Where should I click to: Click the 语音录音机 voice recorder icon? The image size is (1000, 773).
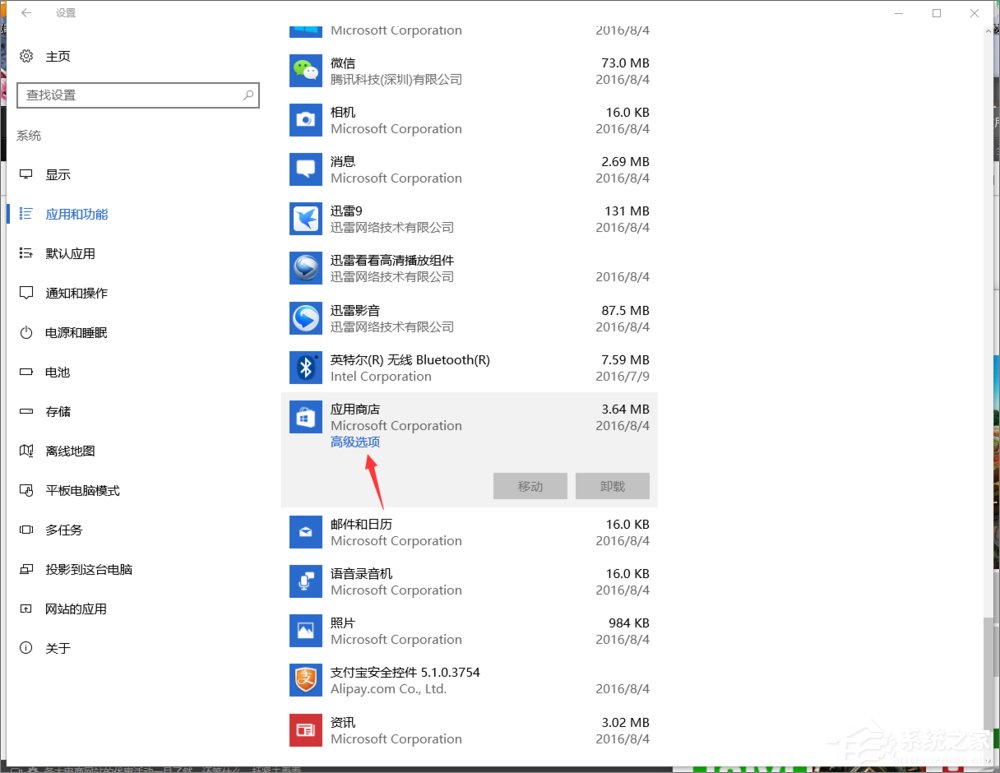(x=305, y=581)
